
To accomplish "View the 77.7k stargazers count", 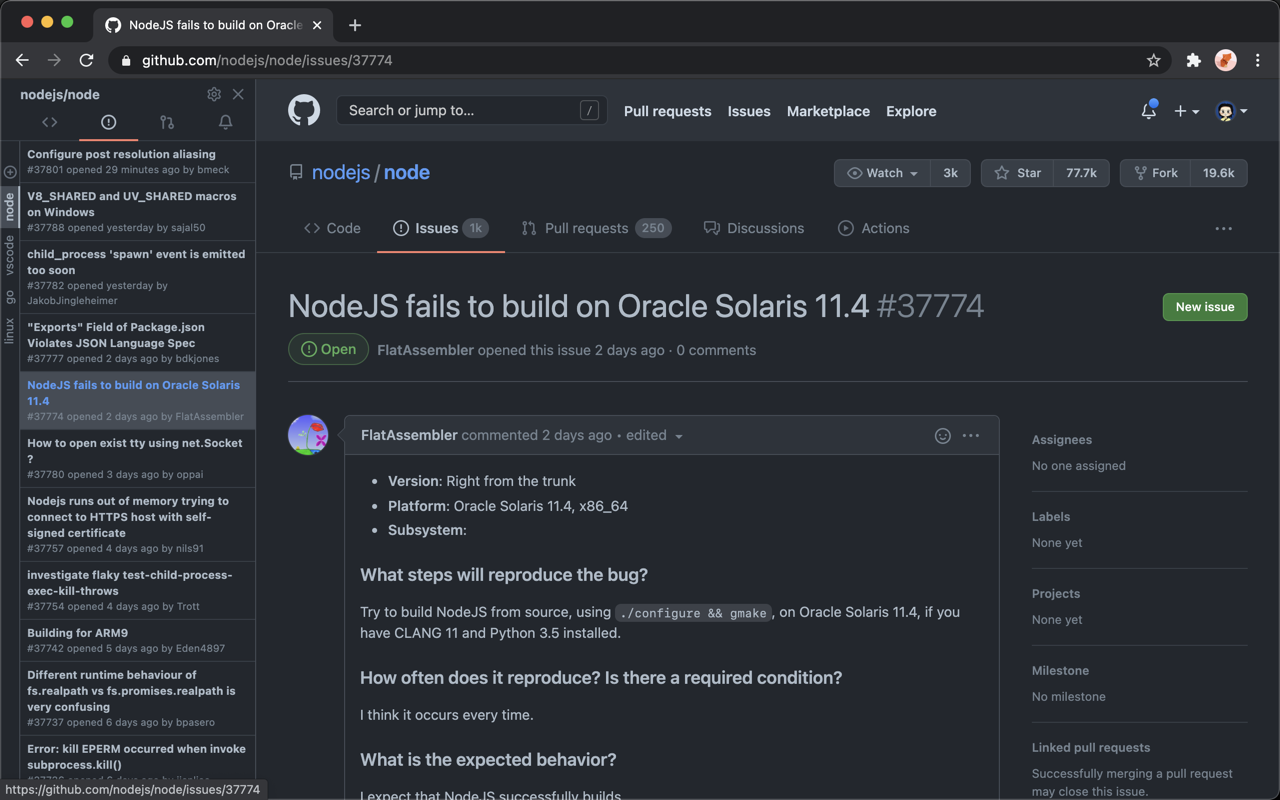I will tap(1081, 173).
